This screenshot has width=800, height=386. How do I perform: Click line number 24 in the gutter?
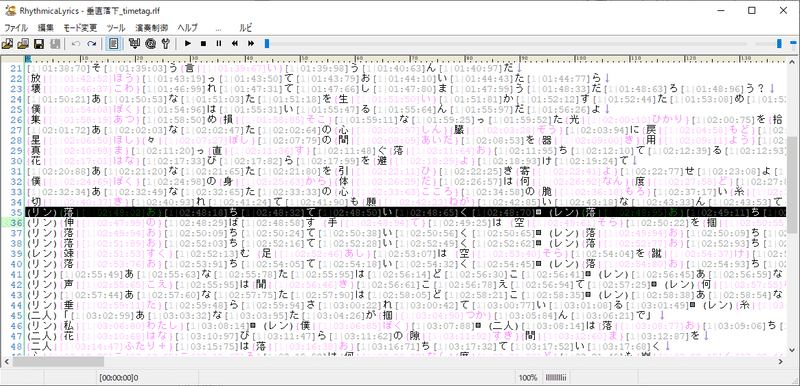16,98
